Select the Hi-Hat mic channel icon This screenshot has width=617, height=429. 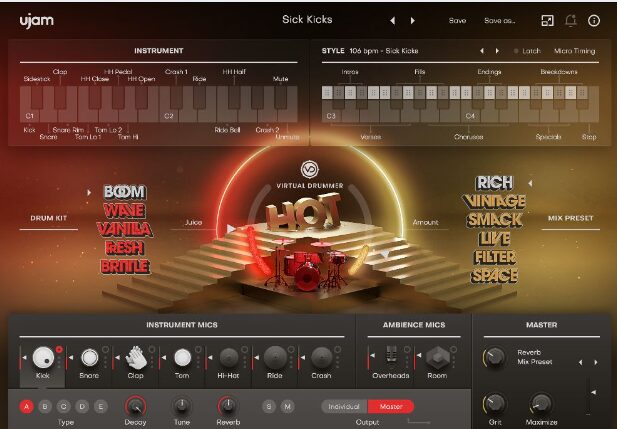pyautogui.click(x=229, y=358)
